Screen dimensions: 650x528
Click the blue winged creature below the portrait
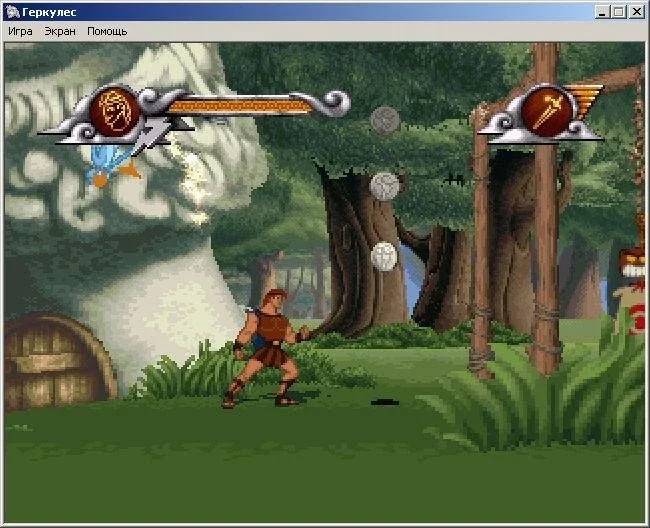(108, 160)
